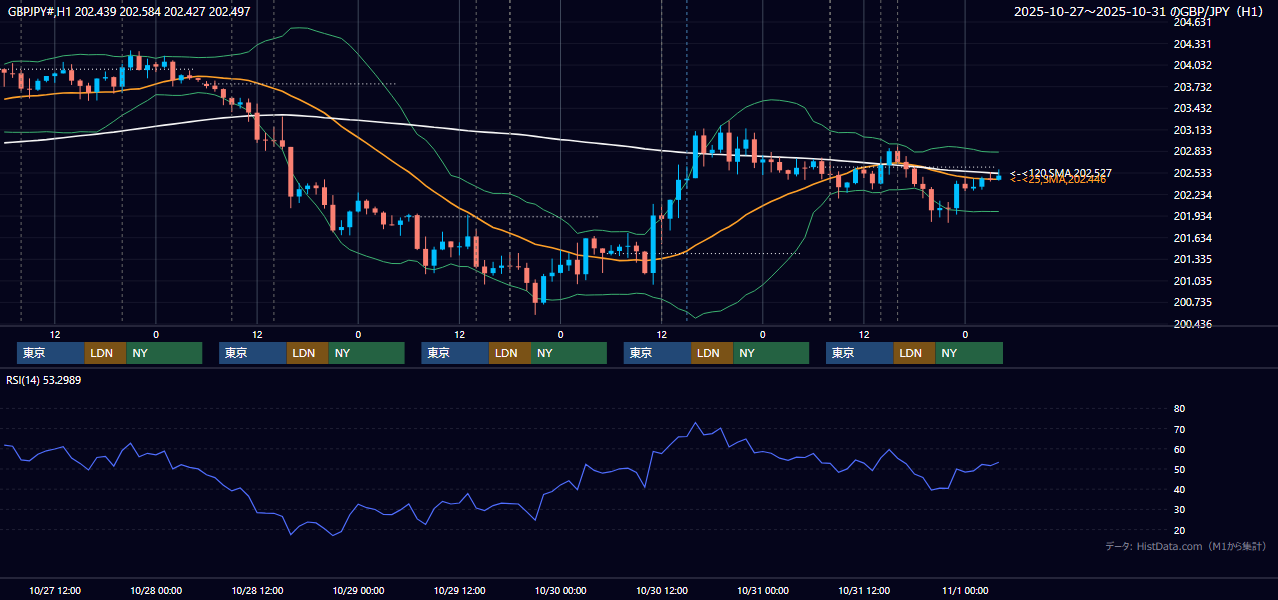Click price axis label 201.035
The width and height of the screenshot is (1278, 600).
tap(1192, 281)
